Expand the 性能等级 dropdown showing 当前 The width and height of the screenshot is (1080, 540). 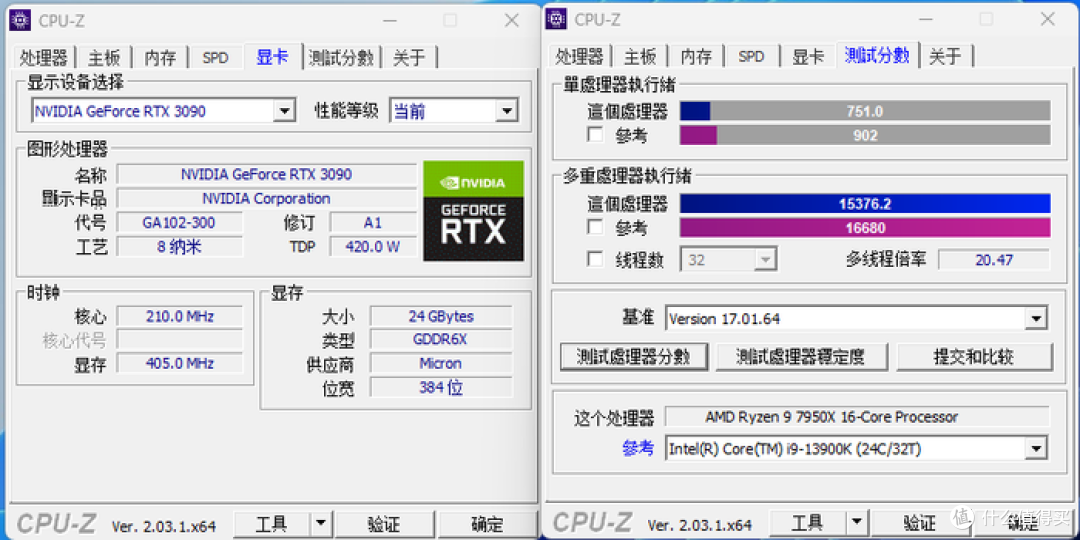(x=507, y=111)
